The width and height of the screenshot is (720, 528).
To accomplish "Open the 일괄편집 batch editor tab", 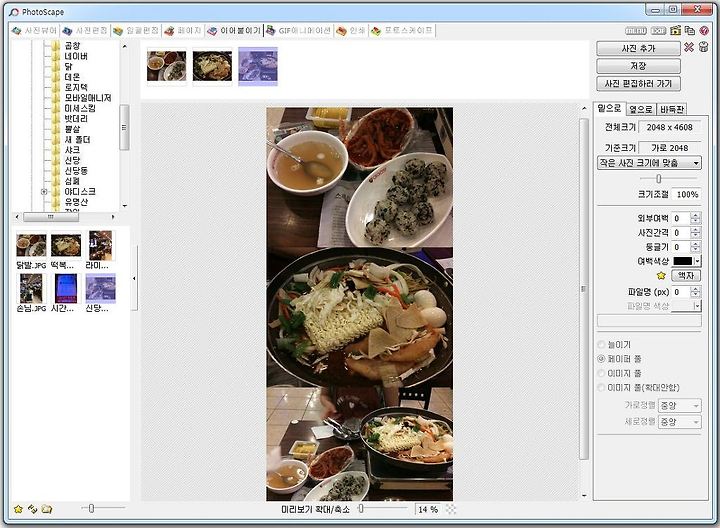I will pyautogui.click(x=135, y=31).
